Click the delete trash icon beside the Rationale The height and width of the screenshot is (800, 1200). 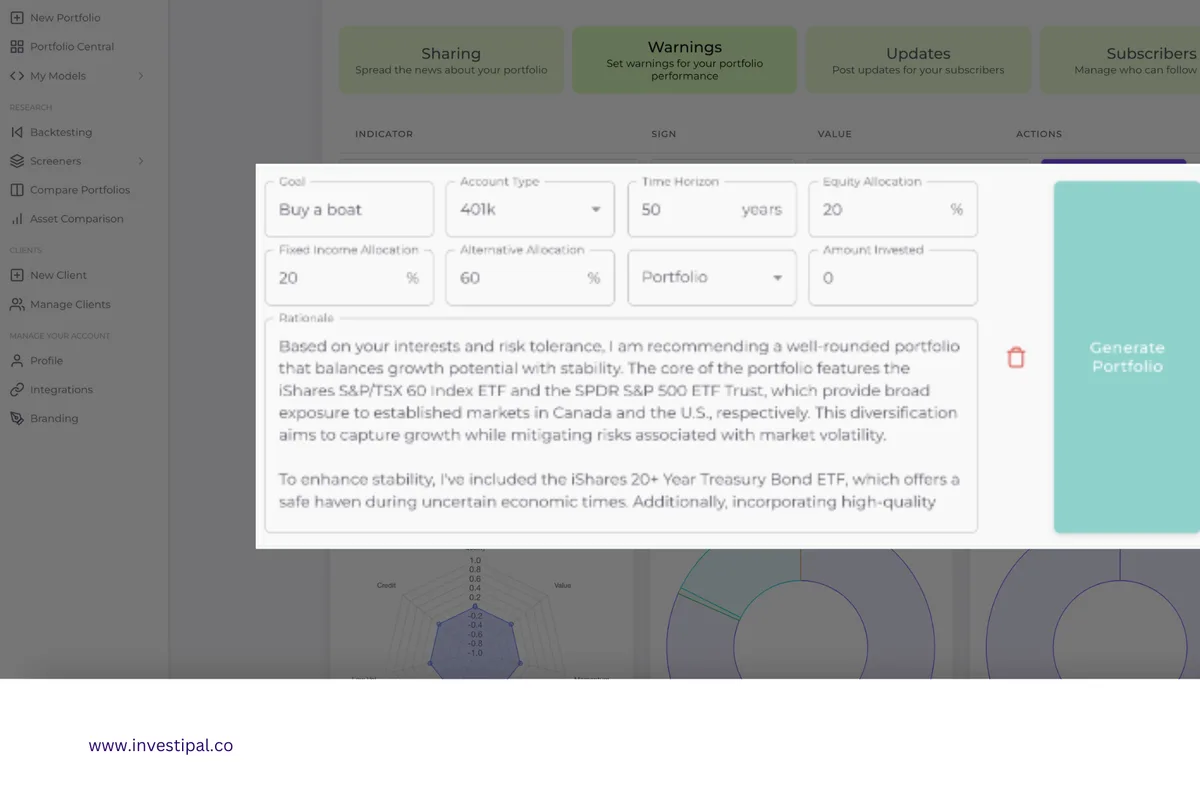[x=1015, y=356]
